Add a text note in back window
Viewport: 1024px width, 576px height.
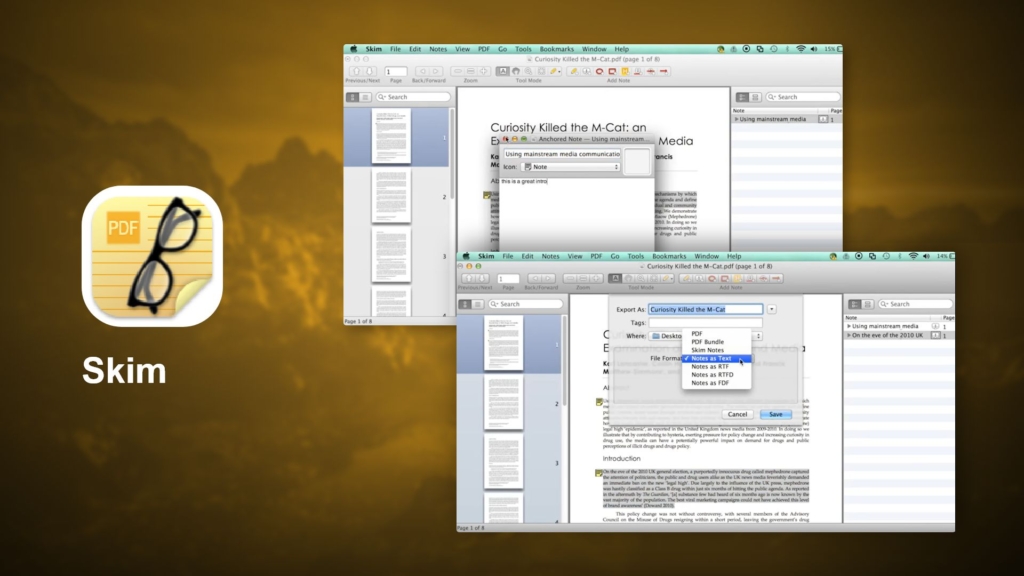(586, 71)
